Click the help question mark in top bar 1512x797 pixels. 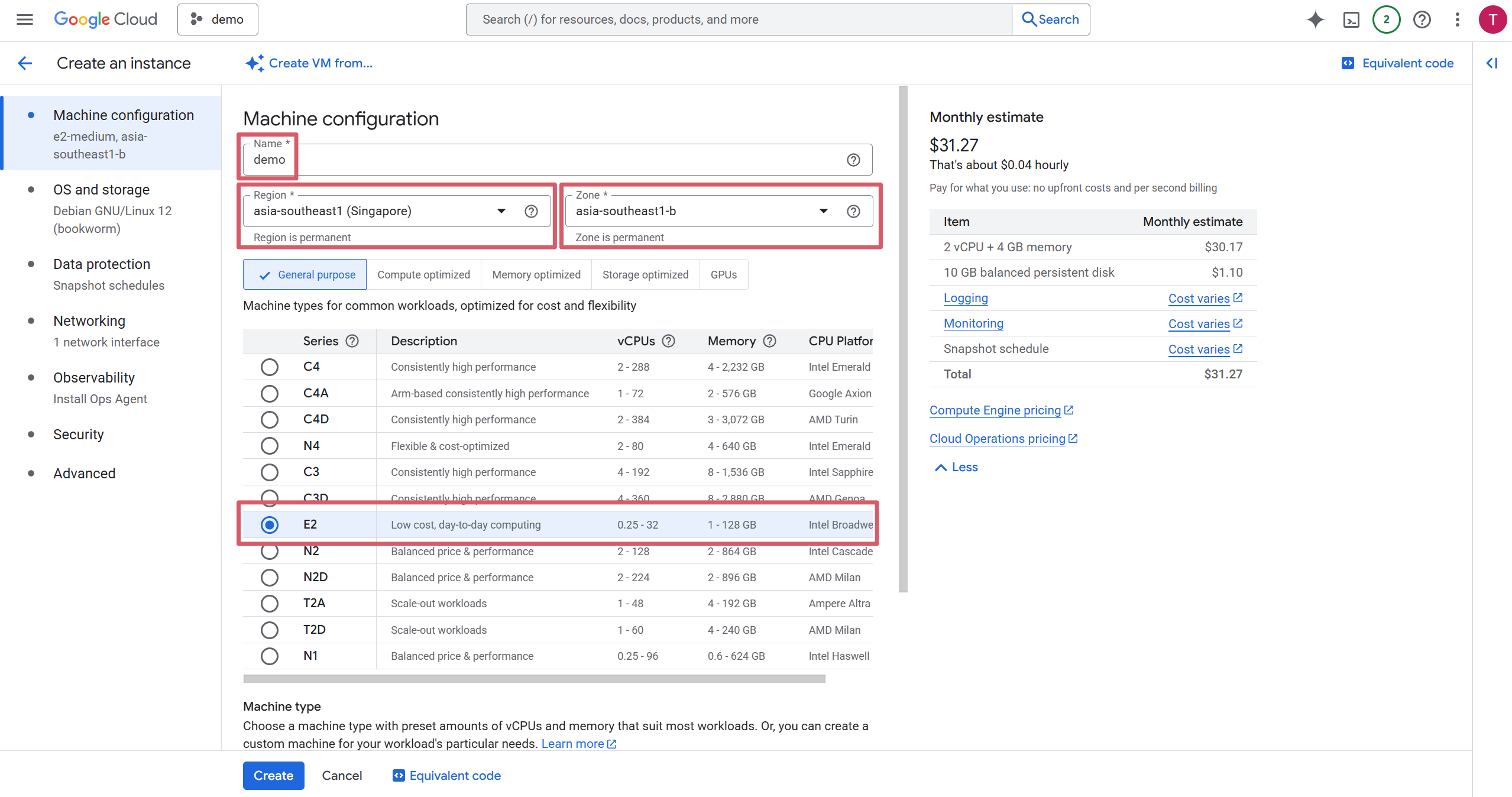pyautogui.click(x=1422, y=20)
